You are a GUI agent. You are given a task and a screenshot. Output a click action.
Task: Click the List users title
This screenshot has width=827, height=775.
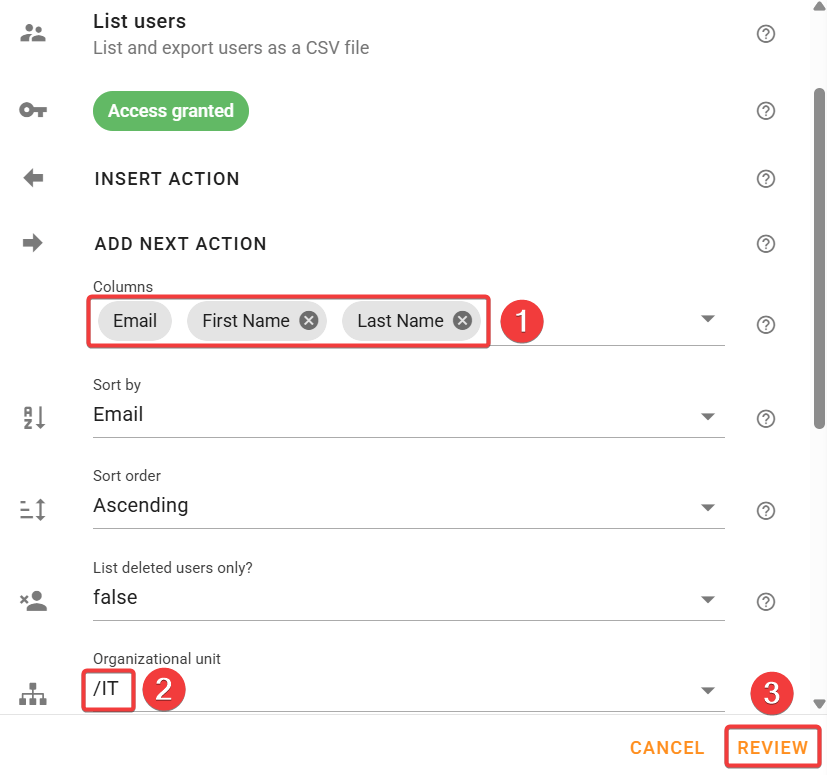(140, 21)
